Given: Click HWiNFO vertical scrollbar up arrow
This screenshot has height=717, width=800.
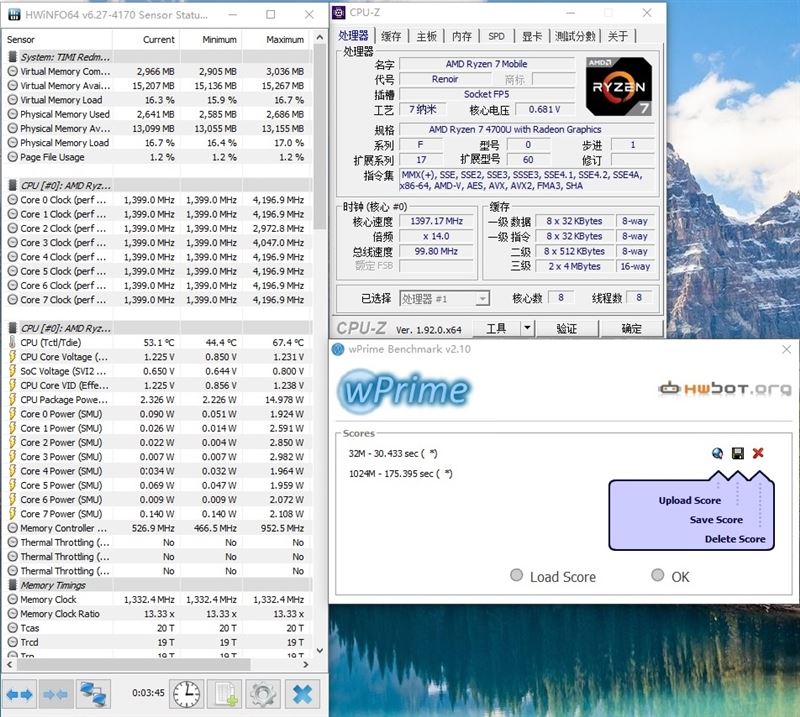Looking at the screenshot, I should (319, 38).
